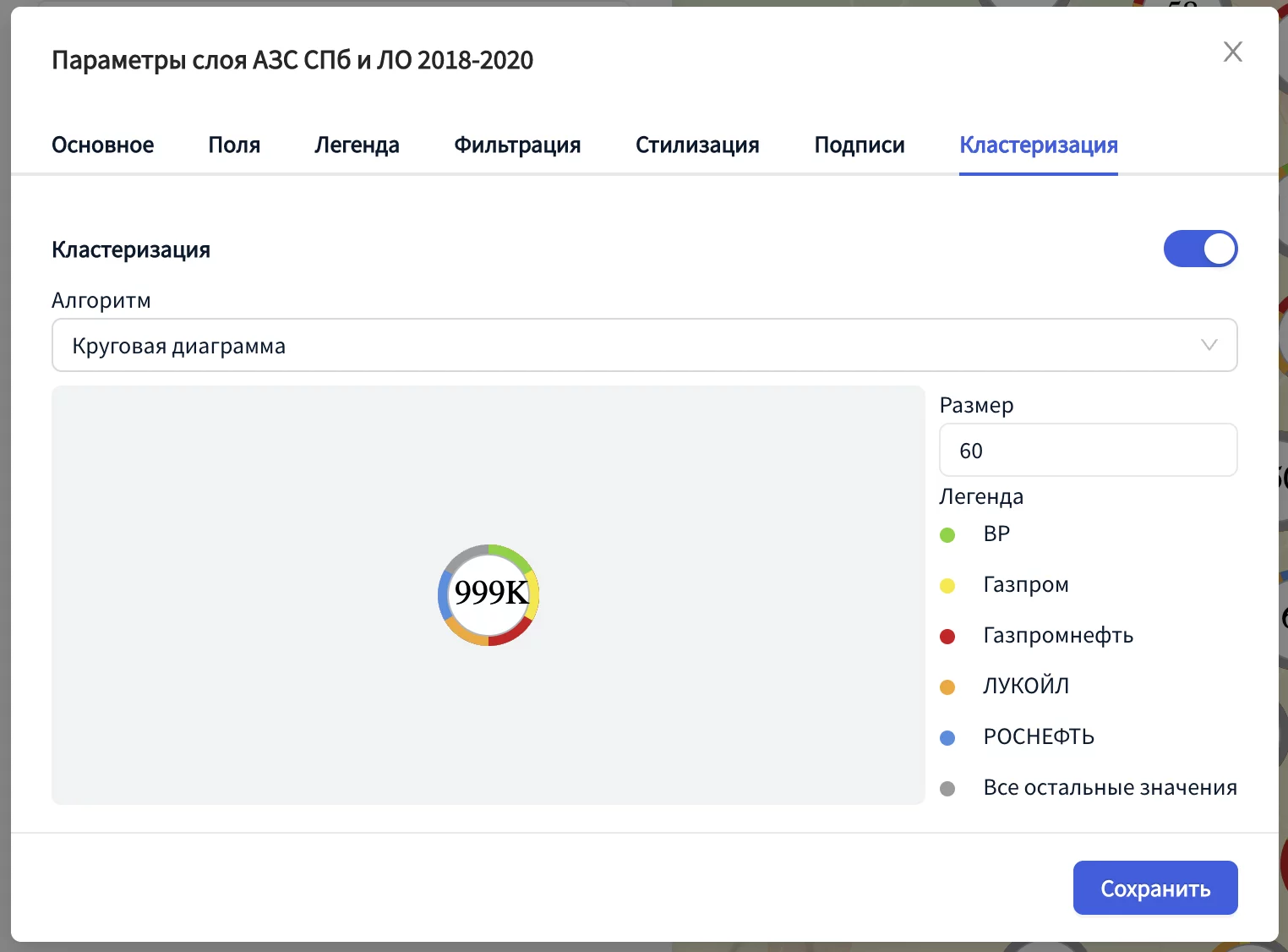
Task: Open the Фильтрация tab
Action: point(517,145)
